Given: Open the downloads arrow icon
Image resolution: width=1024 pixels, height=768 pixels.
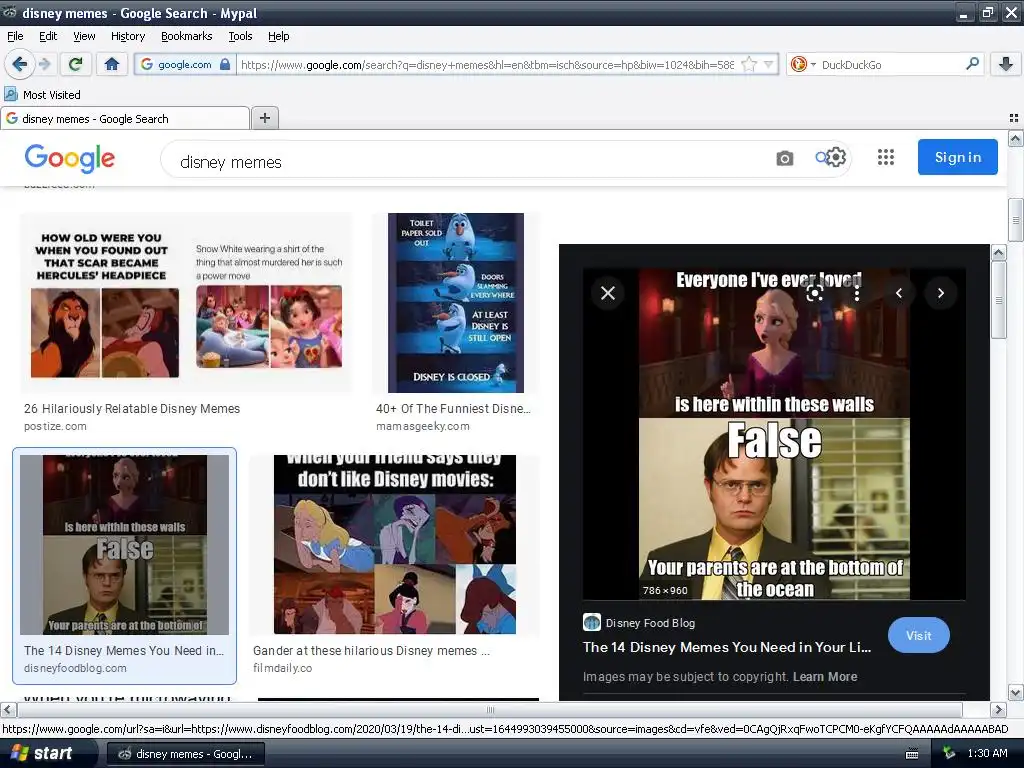Looking at the screenshot, I should [x=1006, y=64].
